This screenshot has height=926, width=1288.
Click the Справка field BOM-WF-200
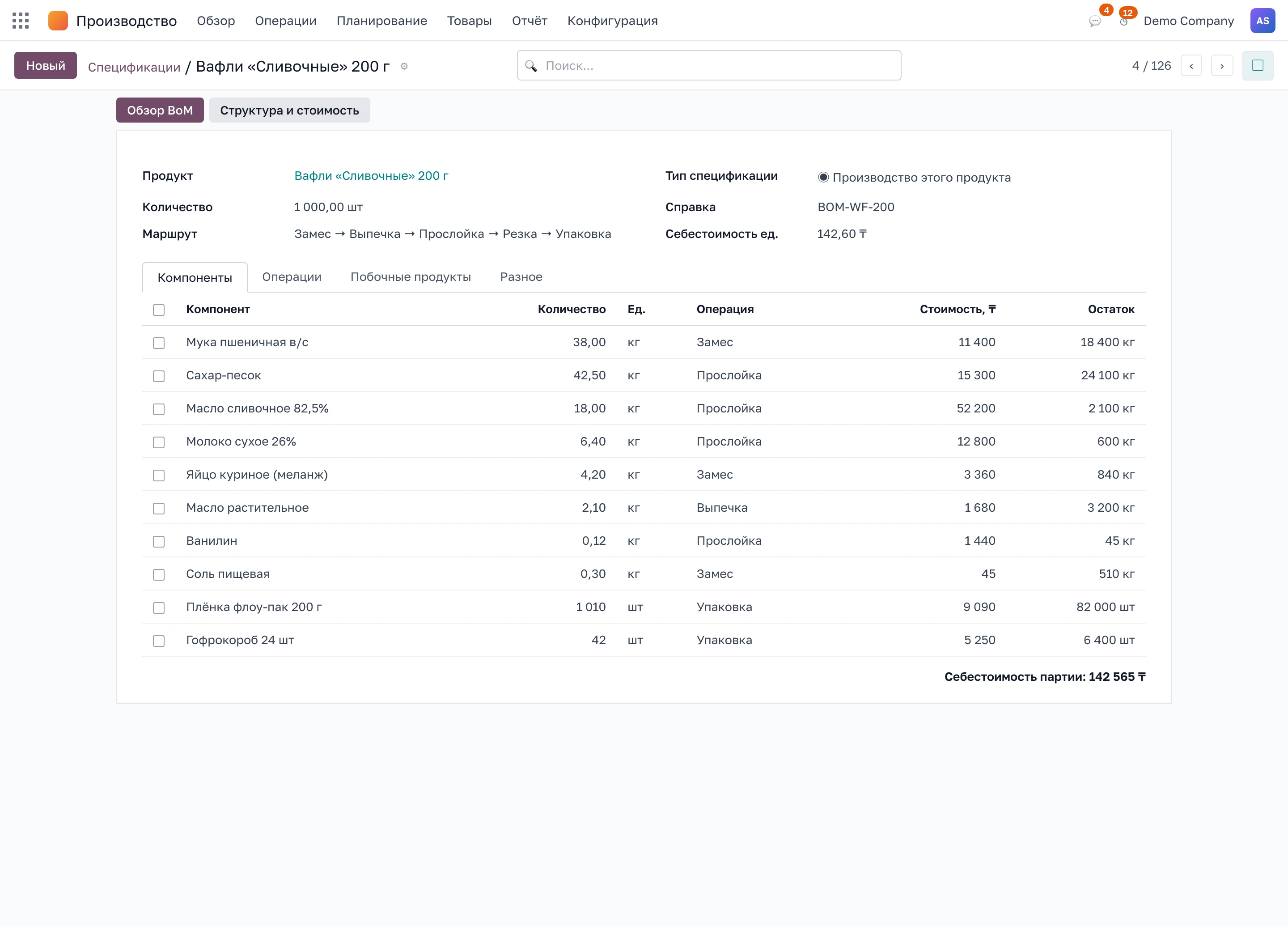pos(856,207)
